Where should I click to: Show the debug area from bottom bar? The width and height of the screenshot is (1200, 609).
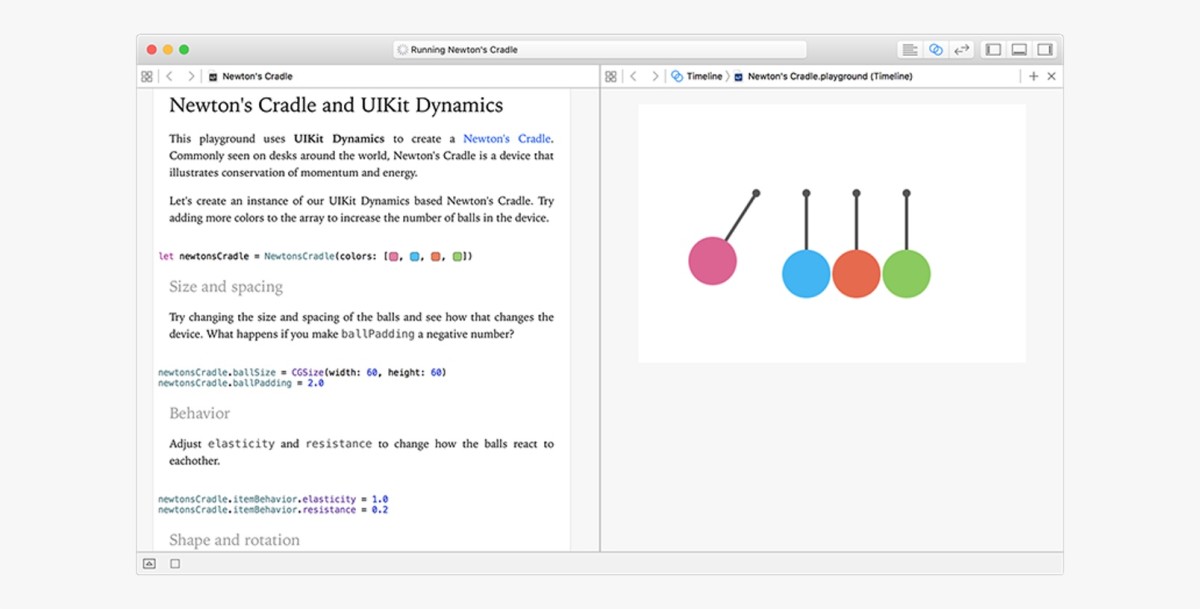pyautogui.click(x=149, y=564)
